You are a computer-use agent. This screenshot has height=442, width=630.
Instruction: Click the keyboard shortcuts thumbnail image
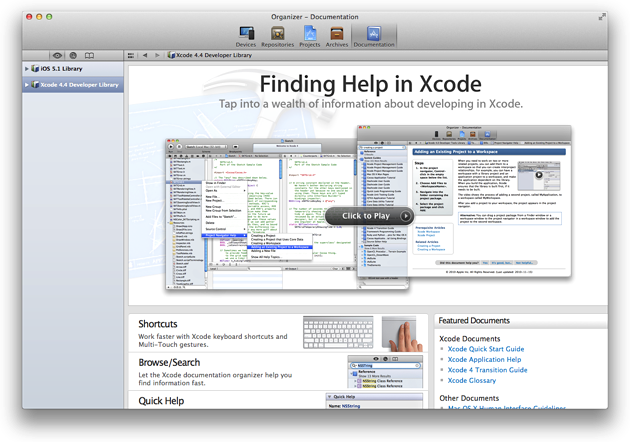(338, 332)
